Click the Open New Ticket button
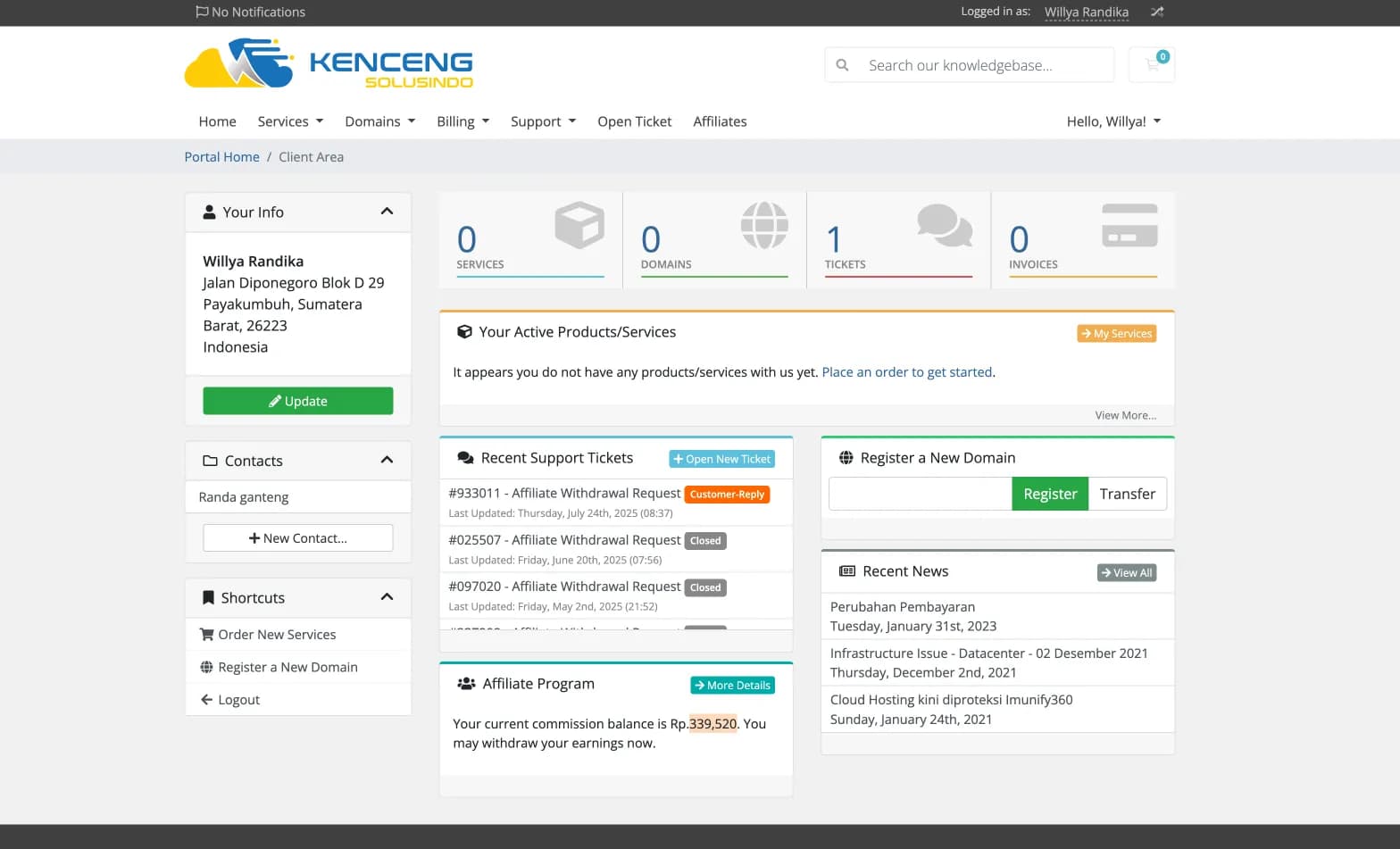 point(721,459)
